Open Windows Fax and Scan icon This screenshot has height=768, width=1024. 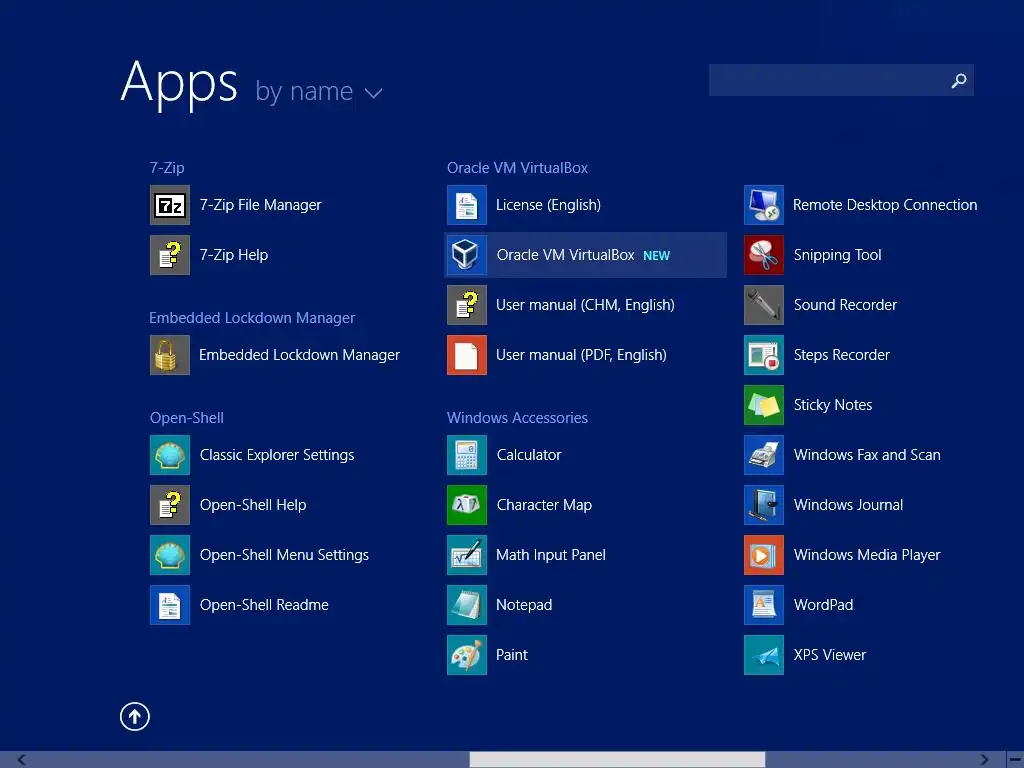click(764, 455)
